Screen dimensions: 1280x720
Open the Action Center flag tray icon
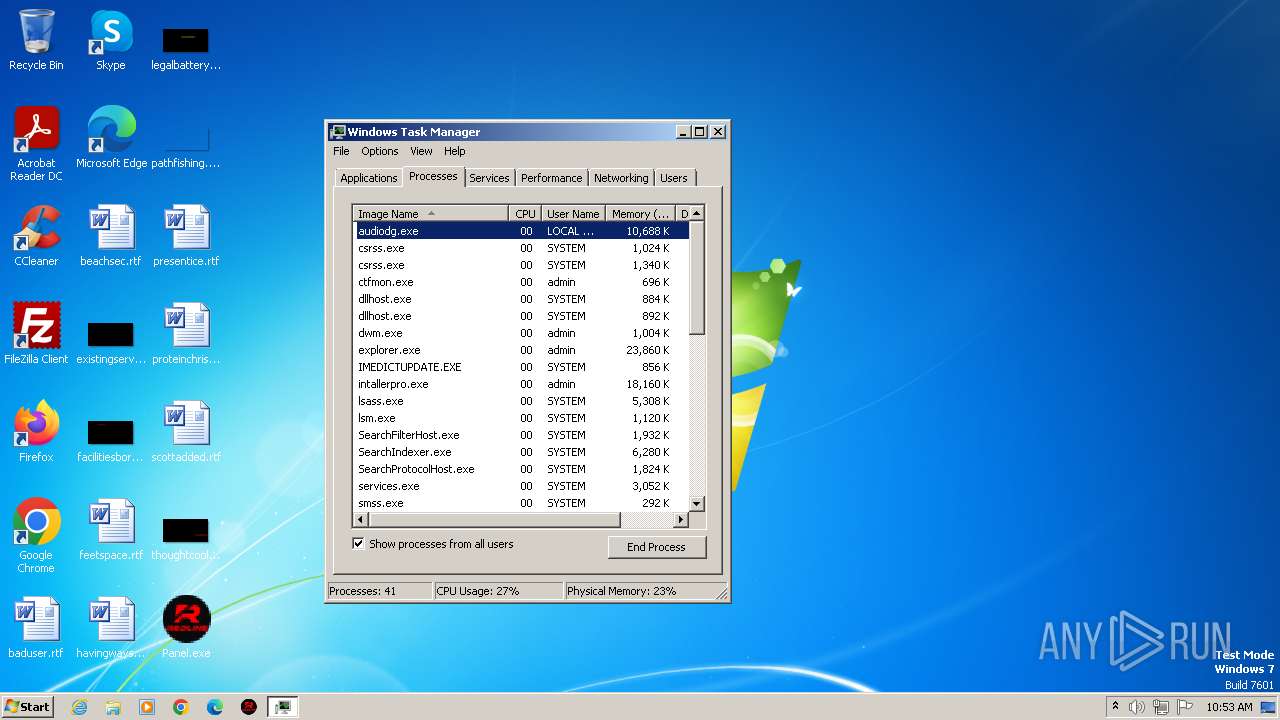click(1185, 707)
